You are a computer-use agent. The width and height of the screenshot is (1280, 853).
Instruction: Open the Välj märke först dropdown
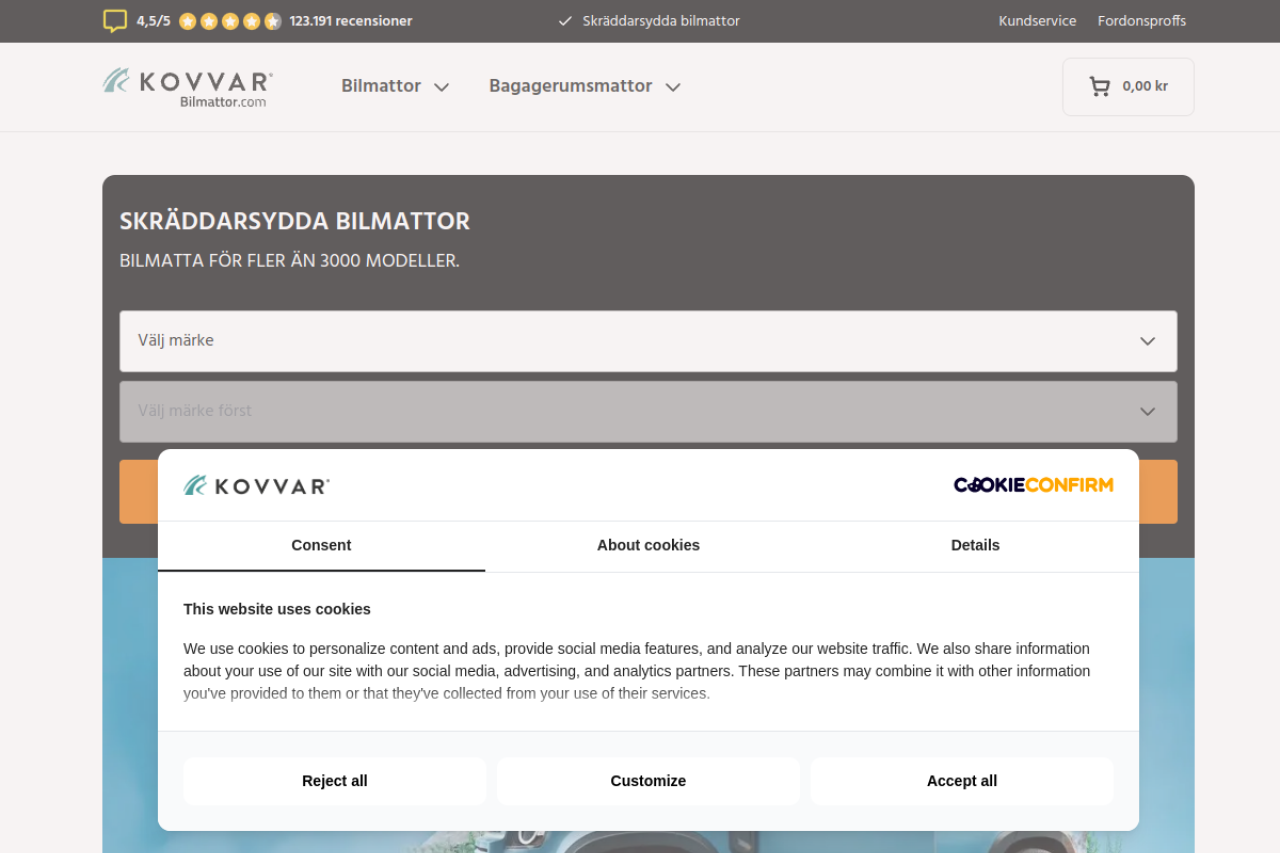tap(648, 411)
